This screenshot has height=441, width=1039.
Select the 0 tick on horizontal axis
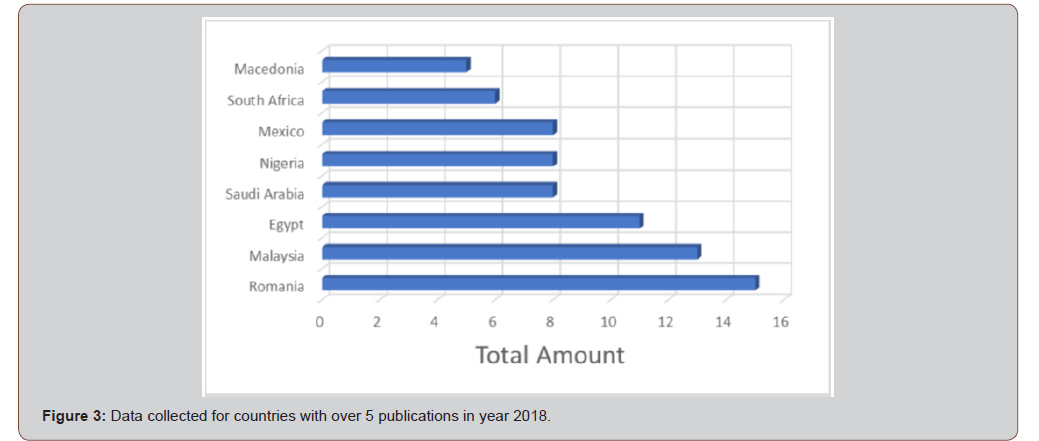click(x=320, y=322)
